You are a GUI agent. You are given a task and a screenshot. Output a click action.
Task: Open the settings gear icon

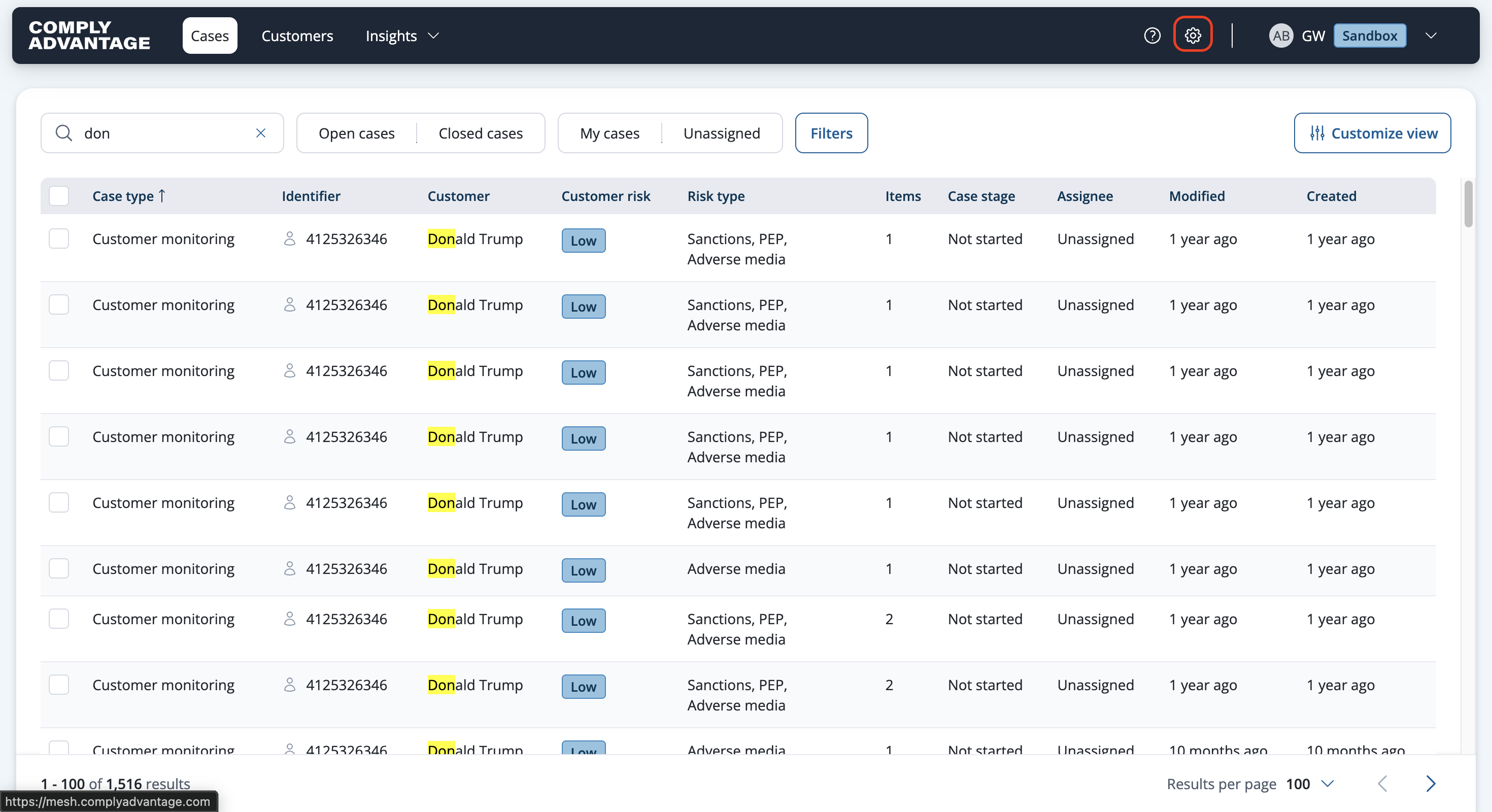1193,36
